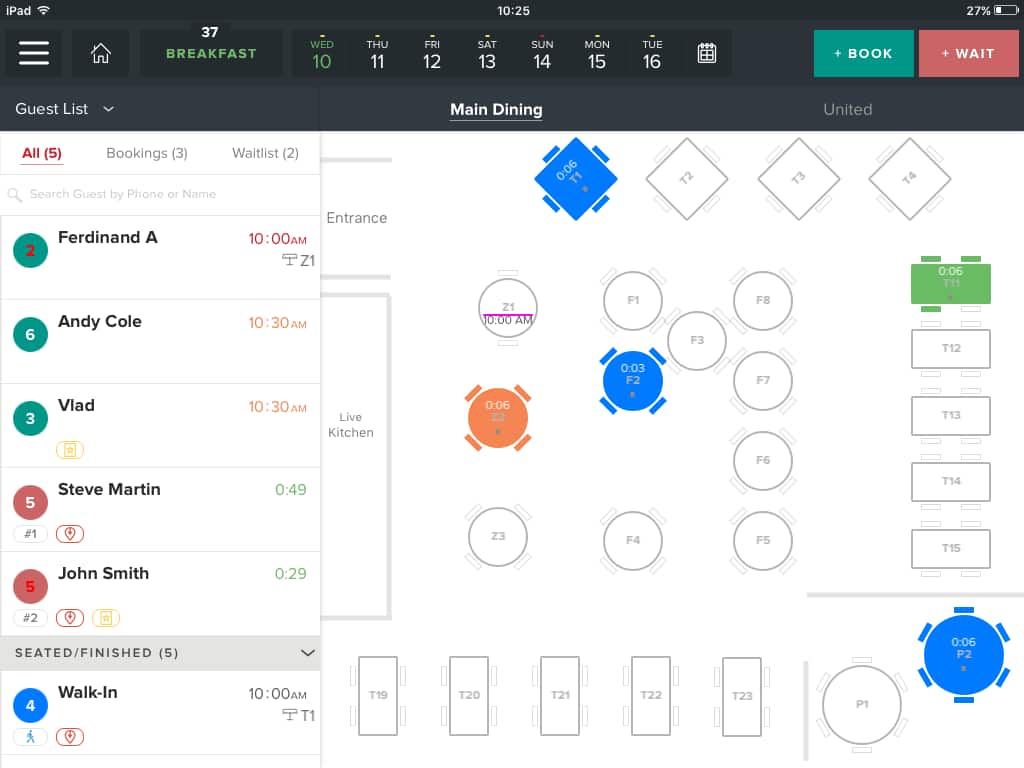Select the orange table Z2
This screenshot has height=768, width=1024.
[498, 417]
